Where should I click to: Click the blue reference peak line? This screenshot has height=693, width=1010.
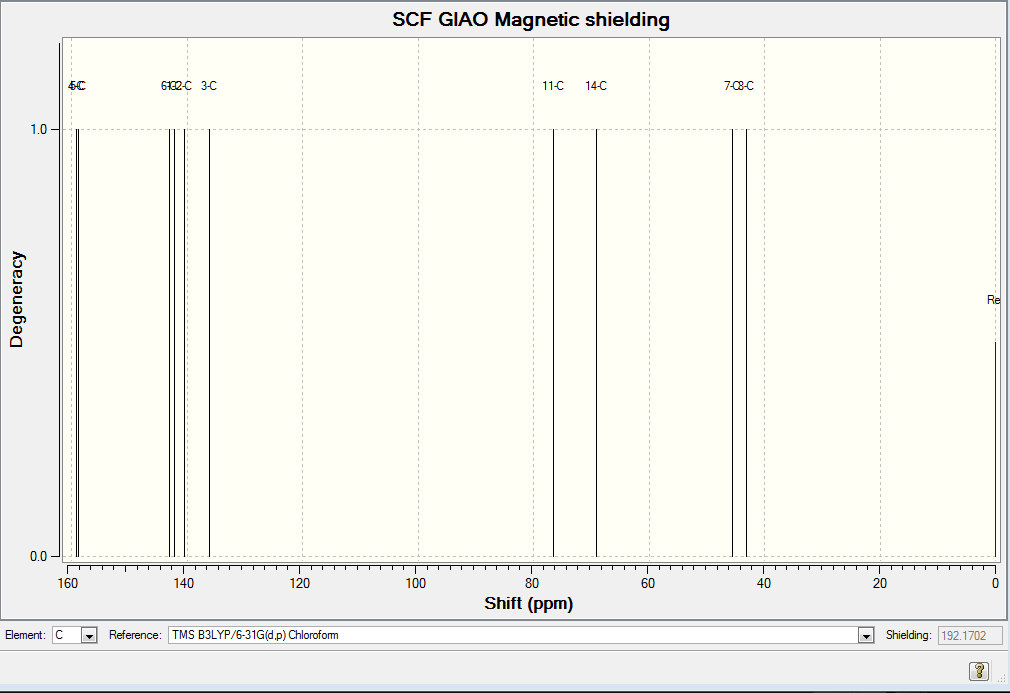(x=995, y=449)
